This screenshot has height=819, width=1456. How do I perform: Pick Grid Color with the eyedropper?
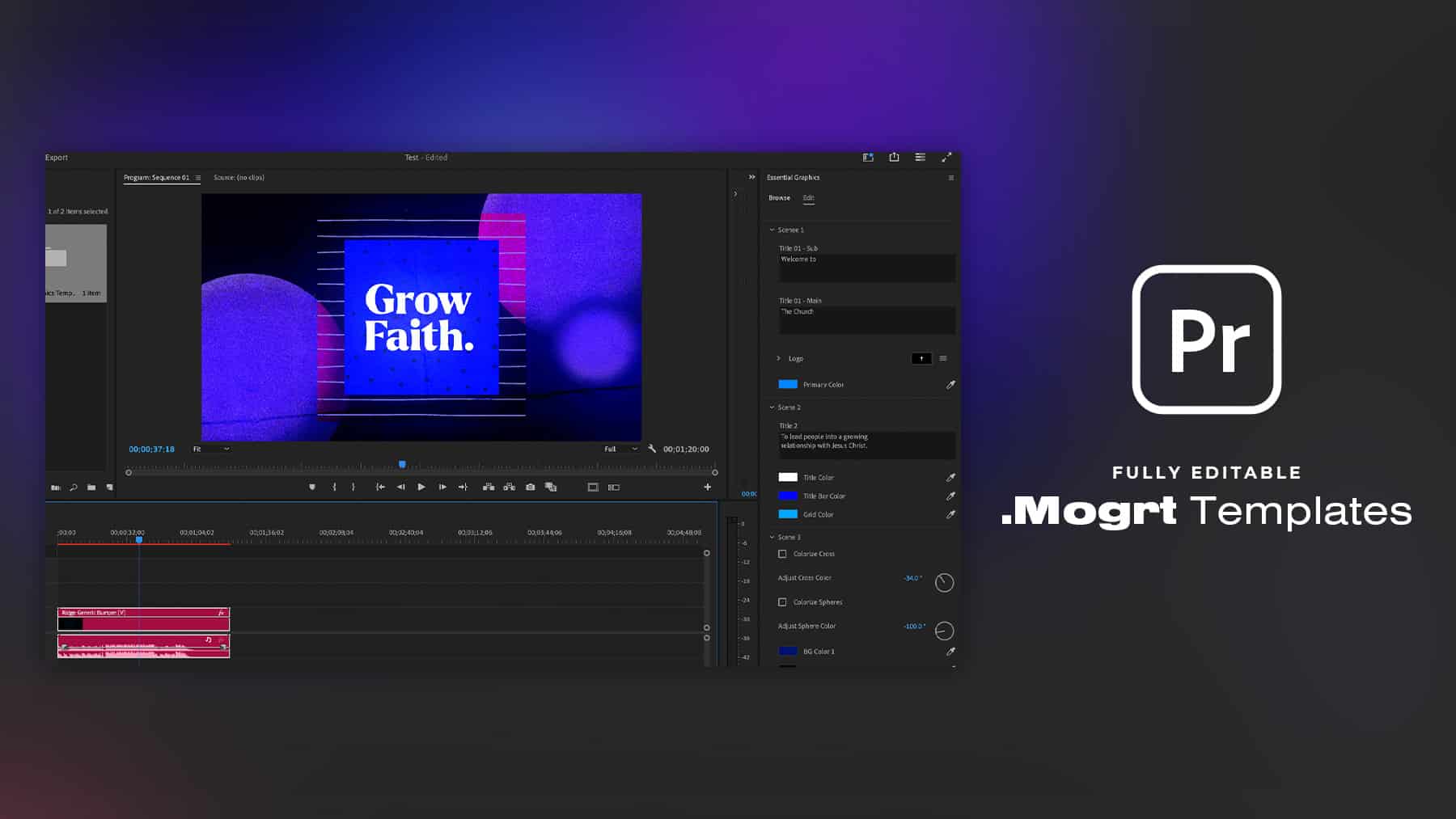(x=950, y=514)
